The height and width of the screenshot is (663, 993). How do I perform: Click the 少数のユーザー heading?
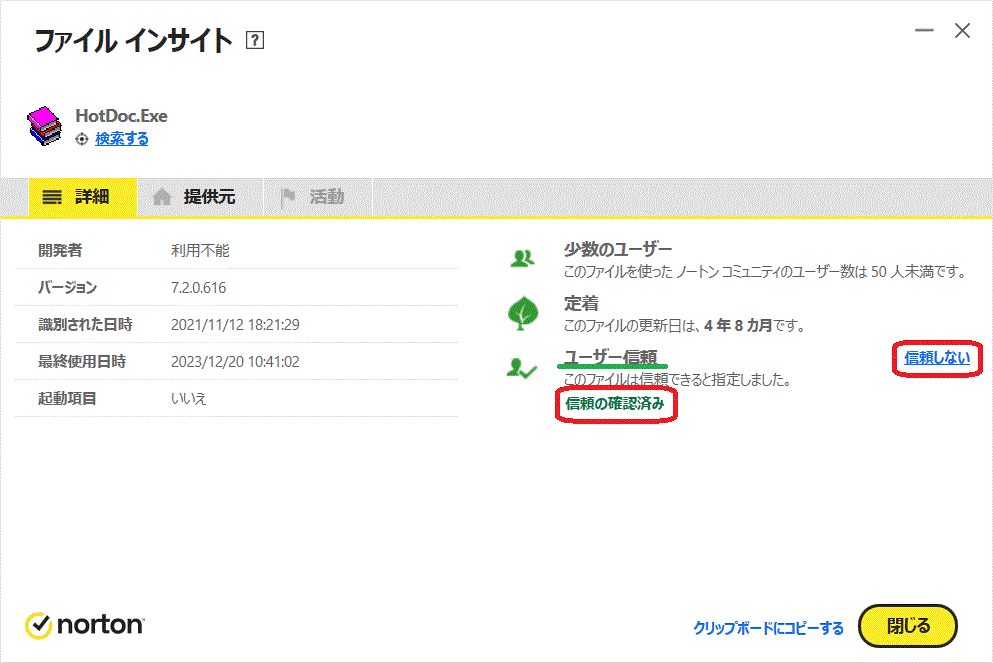tap(617, 249)
